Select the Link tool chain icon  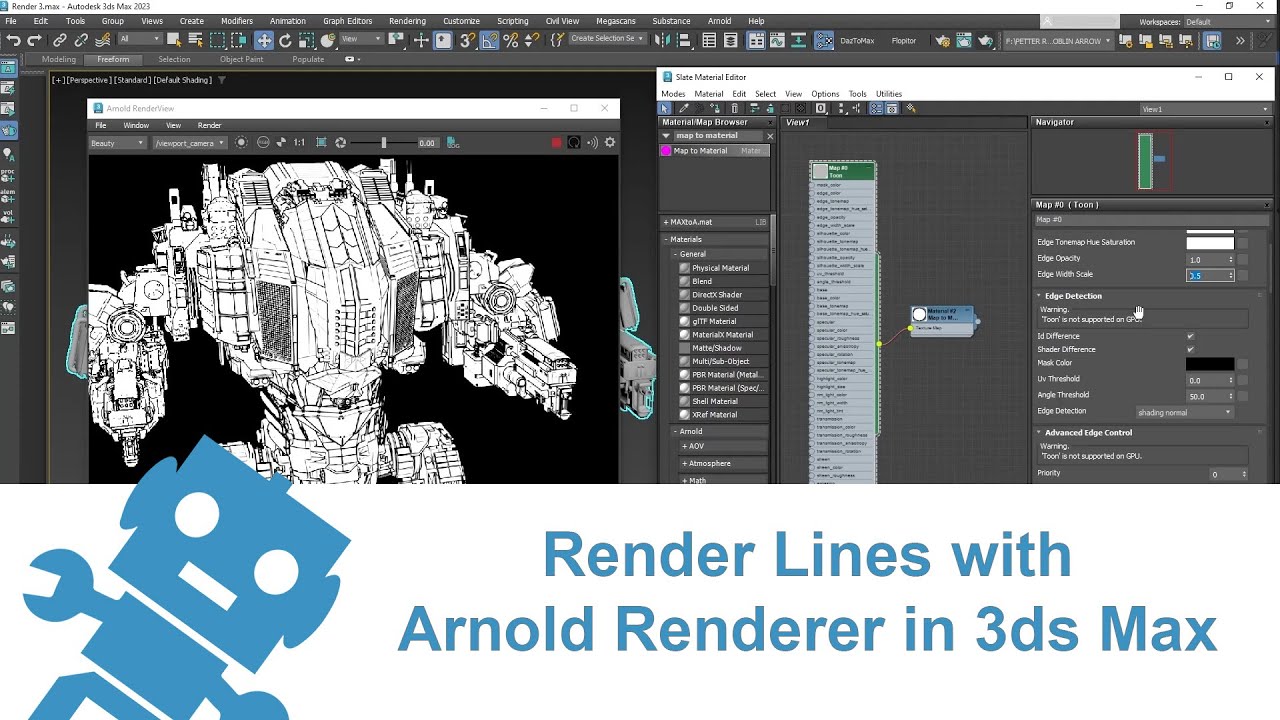59,40
